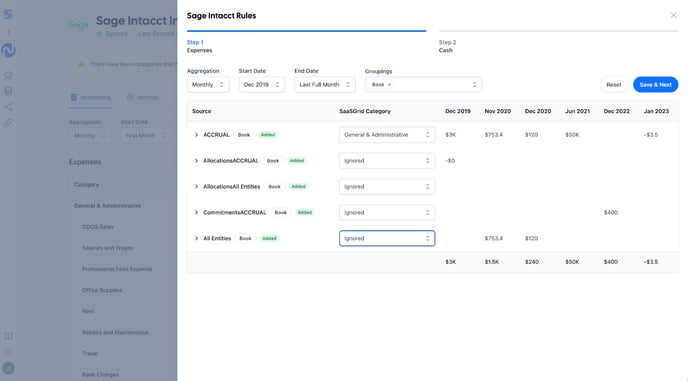Viewport: 688px width, 381px height.
Task: Click the Book badge on ACCRUAL row
Action: tap(244, 135)
